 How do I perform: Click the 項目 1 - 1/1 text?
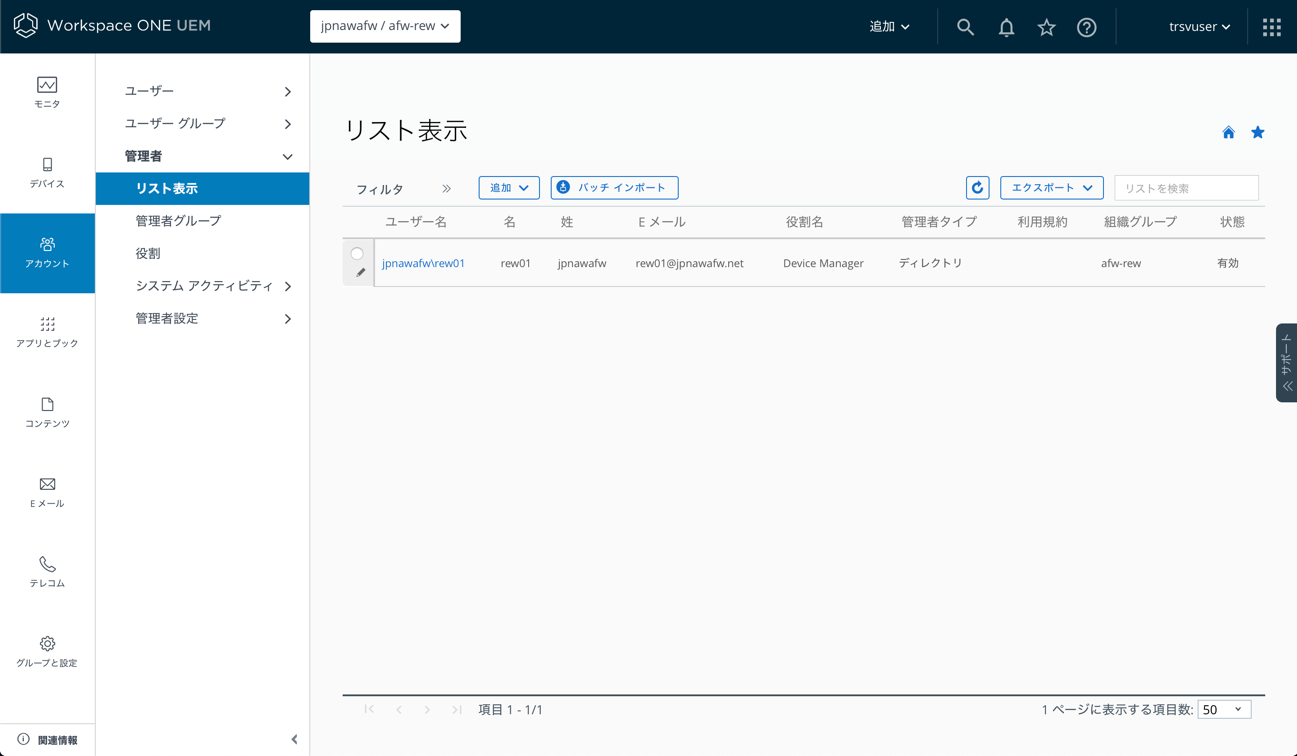510,710
